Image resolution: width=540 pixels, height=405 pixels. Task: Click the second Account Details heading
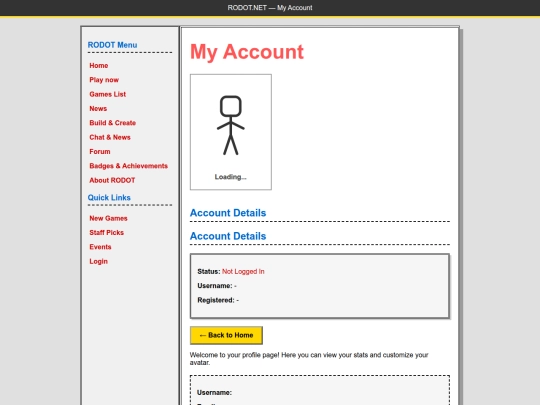[x=228, y=236]
